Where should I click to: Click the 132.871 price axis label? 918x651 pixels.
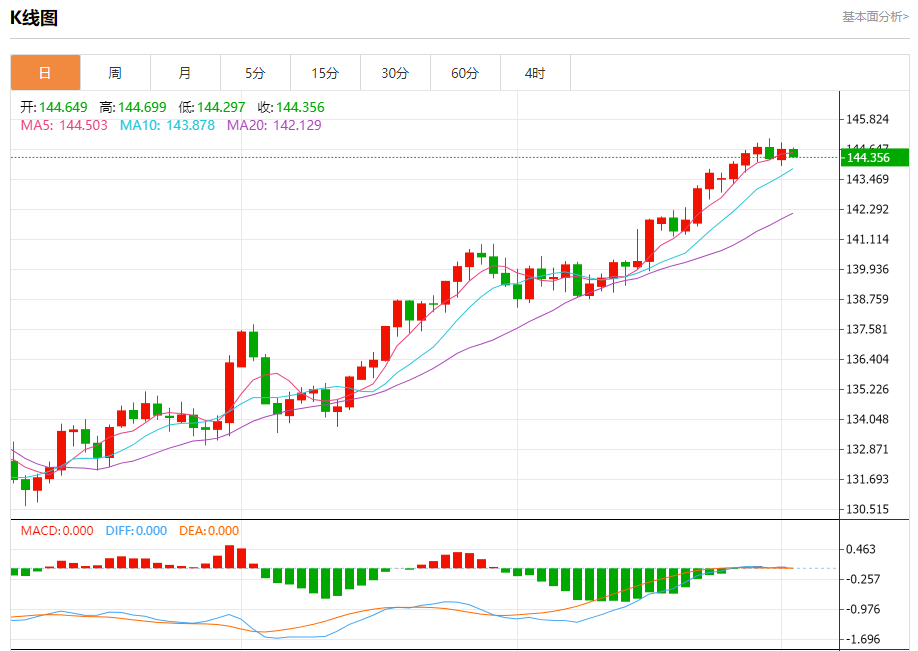[868, 450]
